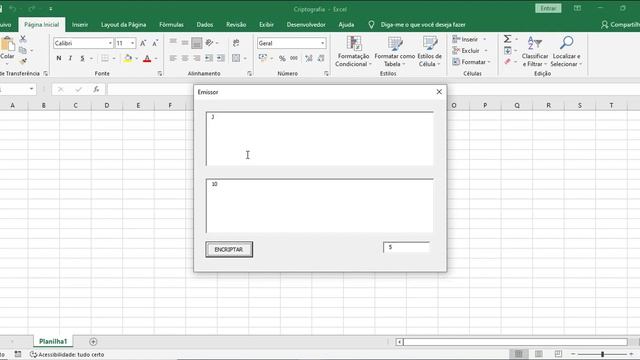640x360 pixels.
Task: Toggle middle vertical alignment
Action: click(185, 43)
